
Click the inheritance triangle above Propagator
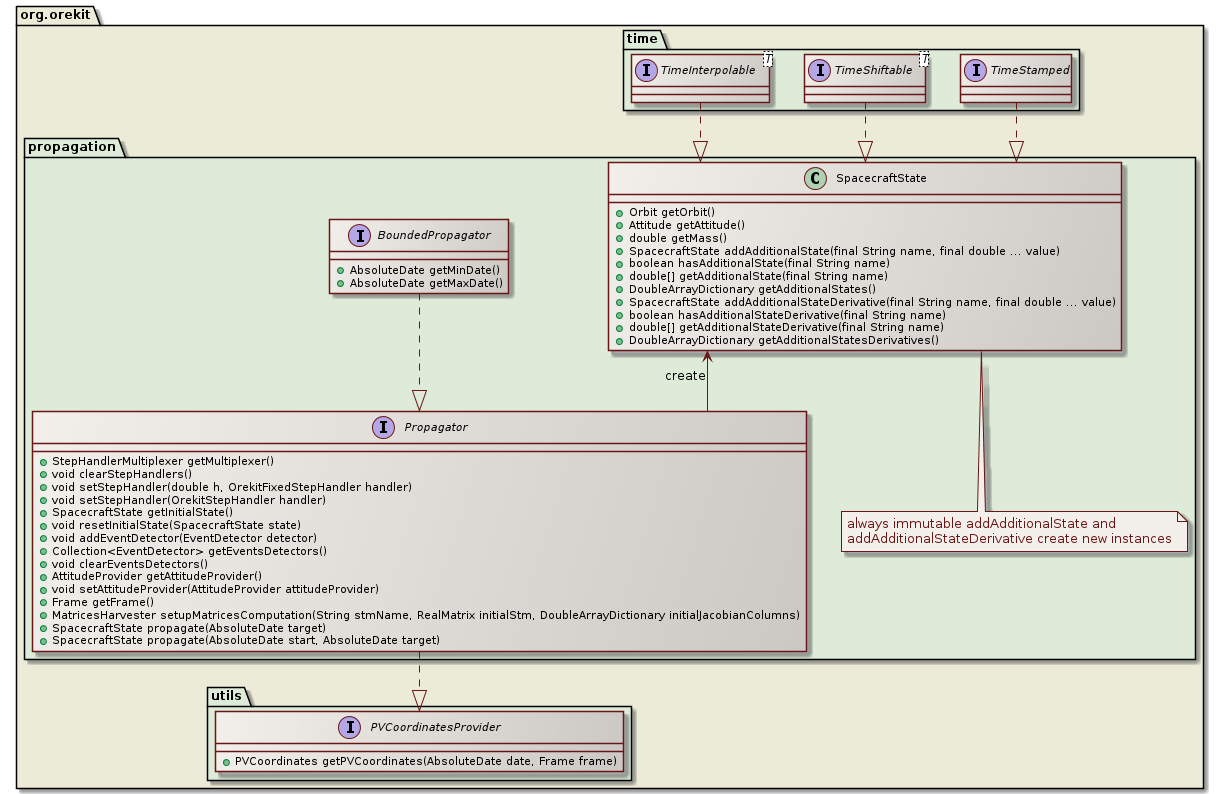[x=418, y=400]
